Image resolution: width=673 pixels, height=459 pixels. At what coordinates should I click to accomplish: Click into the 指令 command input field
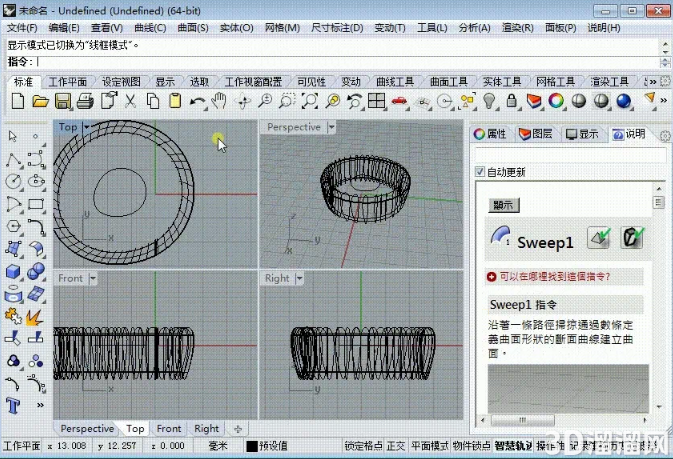347,62
